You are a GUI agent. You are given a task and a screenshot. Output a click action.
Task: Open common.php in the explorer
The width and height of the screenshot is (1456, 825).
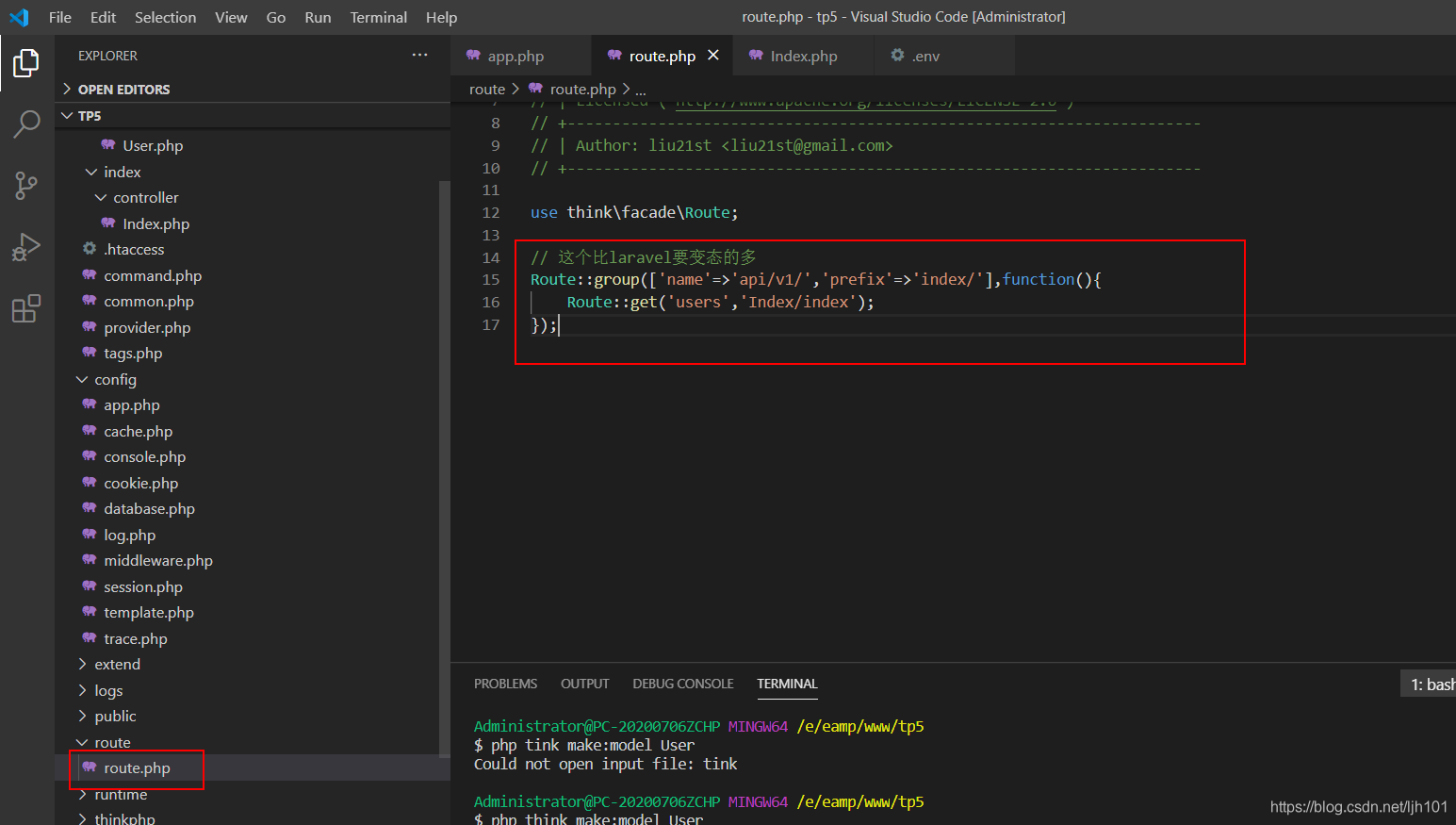(x=149, y=301)
